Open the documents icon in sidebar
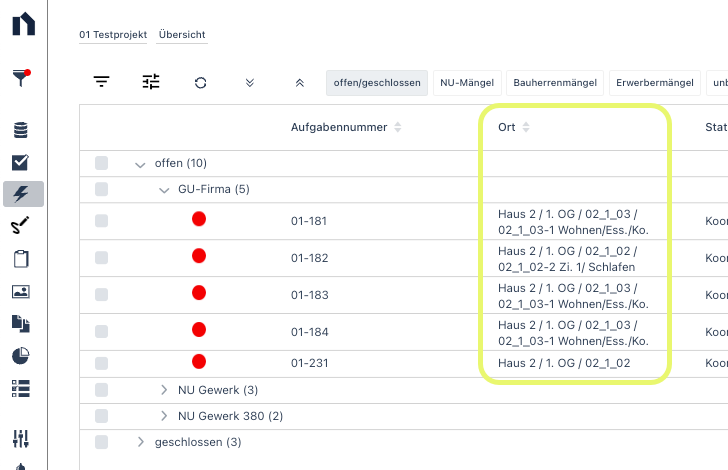This screenshot has height=470, width=728. coord(21,324)
